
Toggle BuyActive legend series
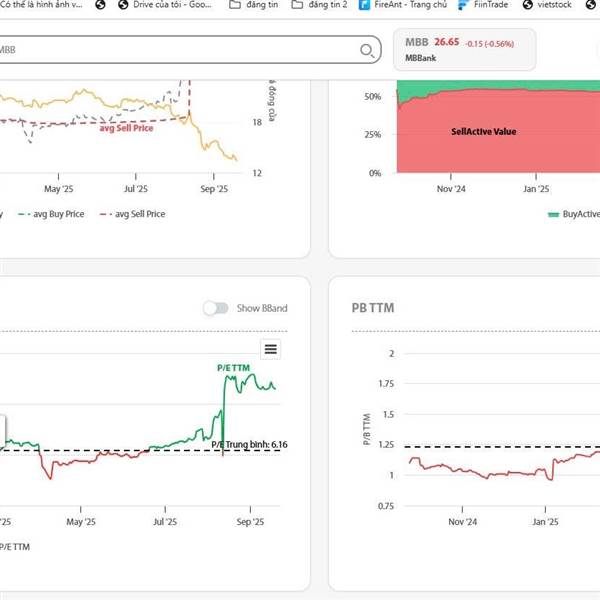573,214
